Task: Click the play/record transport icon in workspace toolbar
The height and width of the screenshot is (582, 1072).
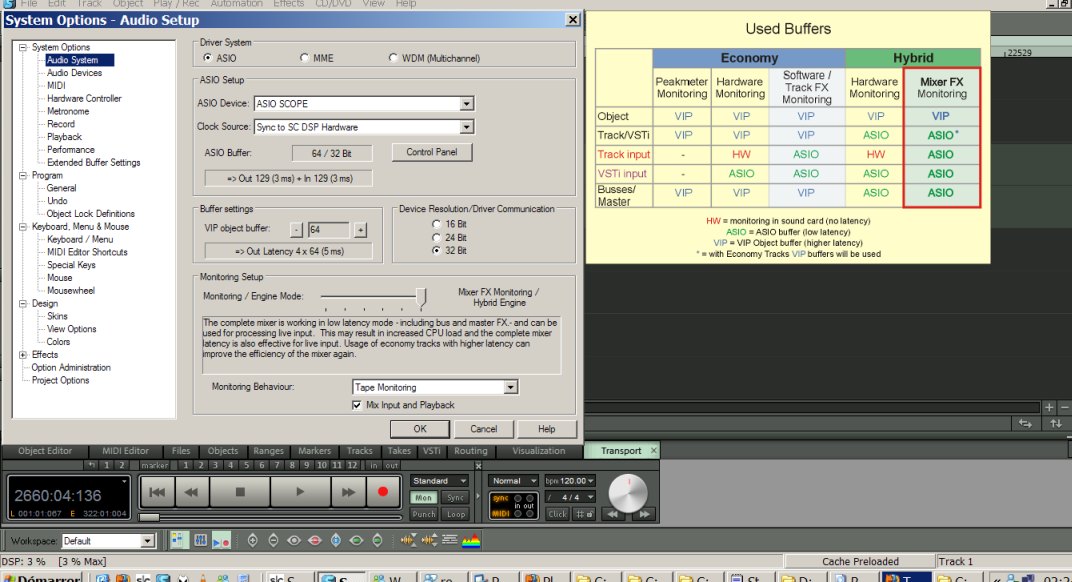Action: [x=222, y=540]
